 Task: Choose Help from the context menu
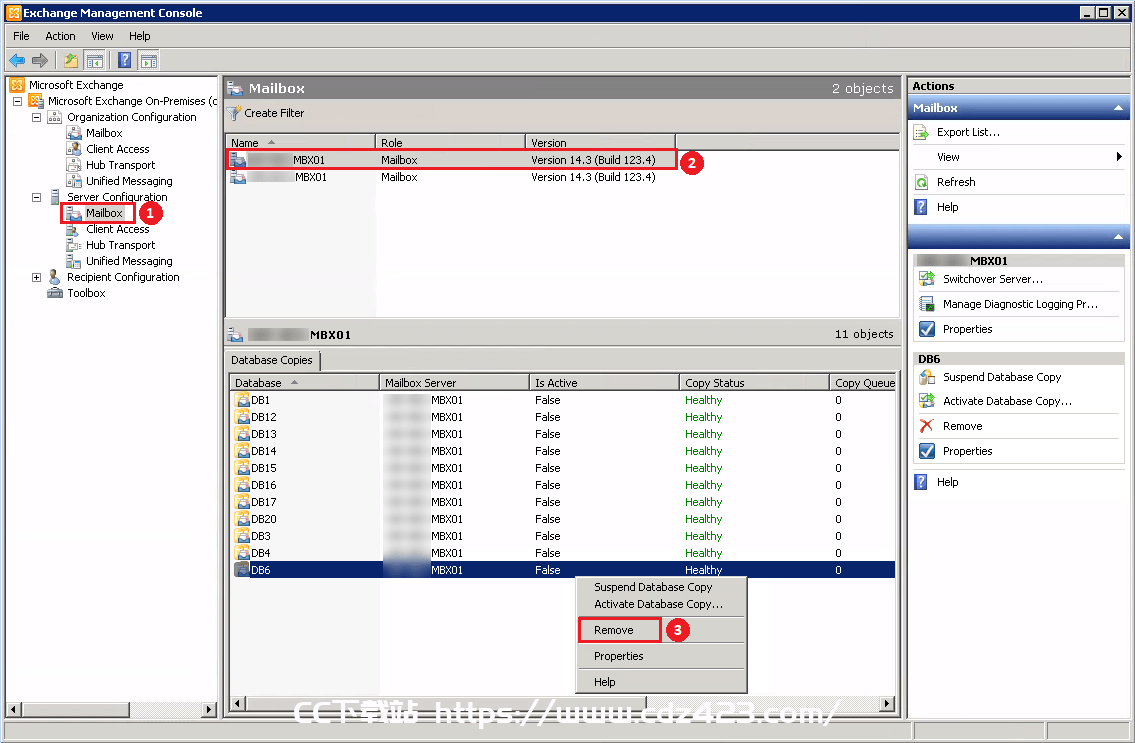(x=604, y=682)
